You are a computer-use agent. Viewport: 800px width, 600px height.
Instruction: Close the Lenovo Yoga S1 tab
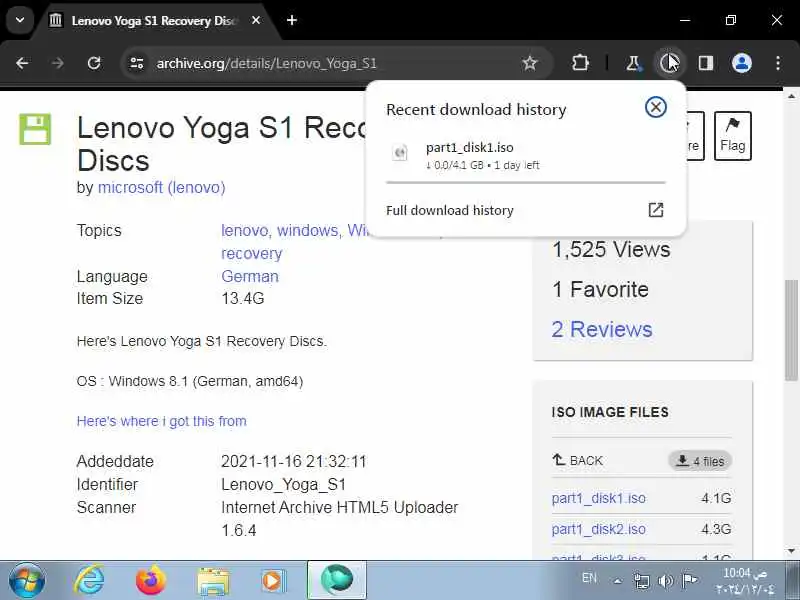pos(256,20)
